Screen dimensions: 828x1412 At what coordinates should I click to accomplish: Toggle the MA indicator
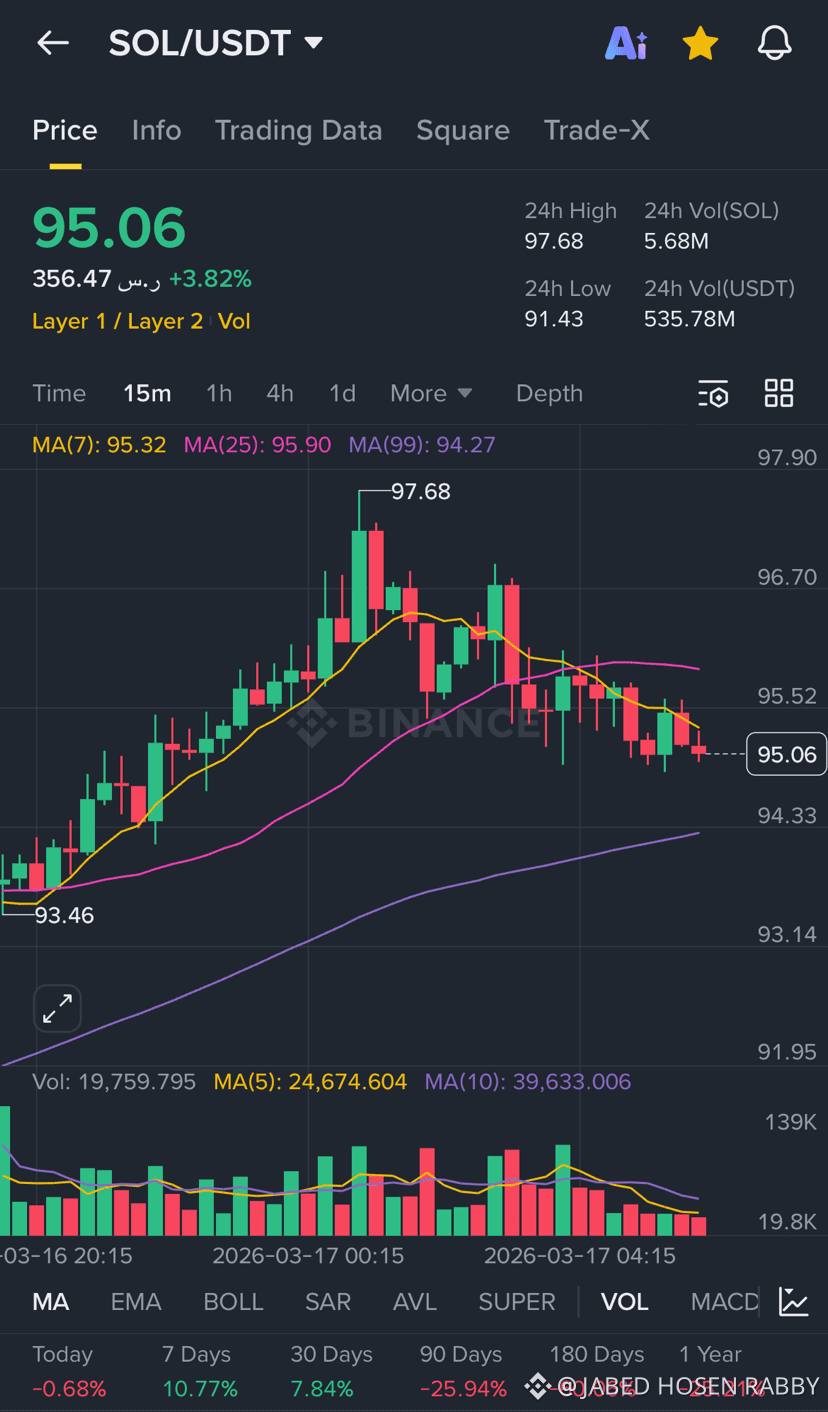[x=51, y=1301]
